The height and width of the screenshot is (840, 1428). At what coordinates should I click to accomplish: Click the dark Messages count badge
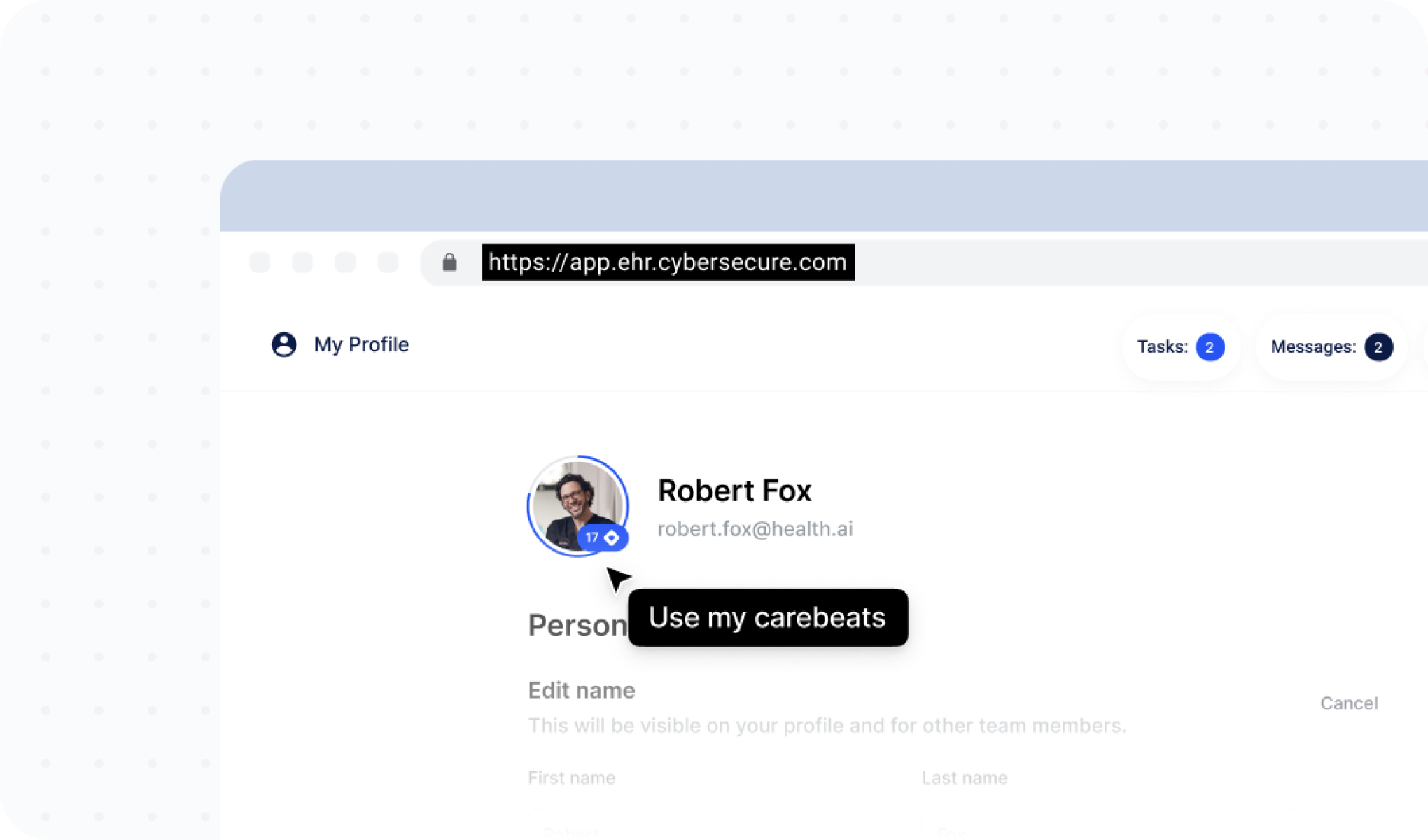tap(1378, 347)
